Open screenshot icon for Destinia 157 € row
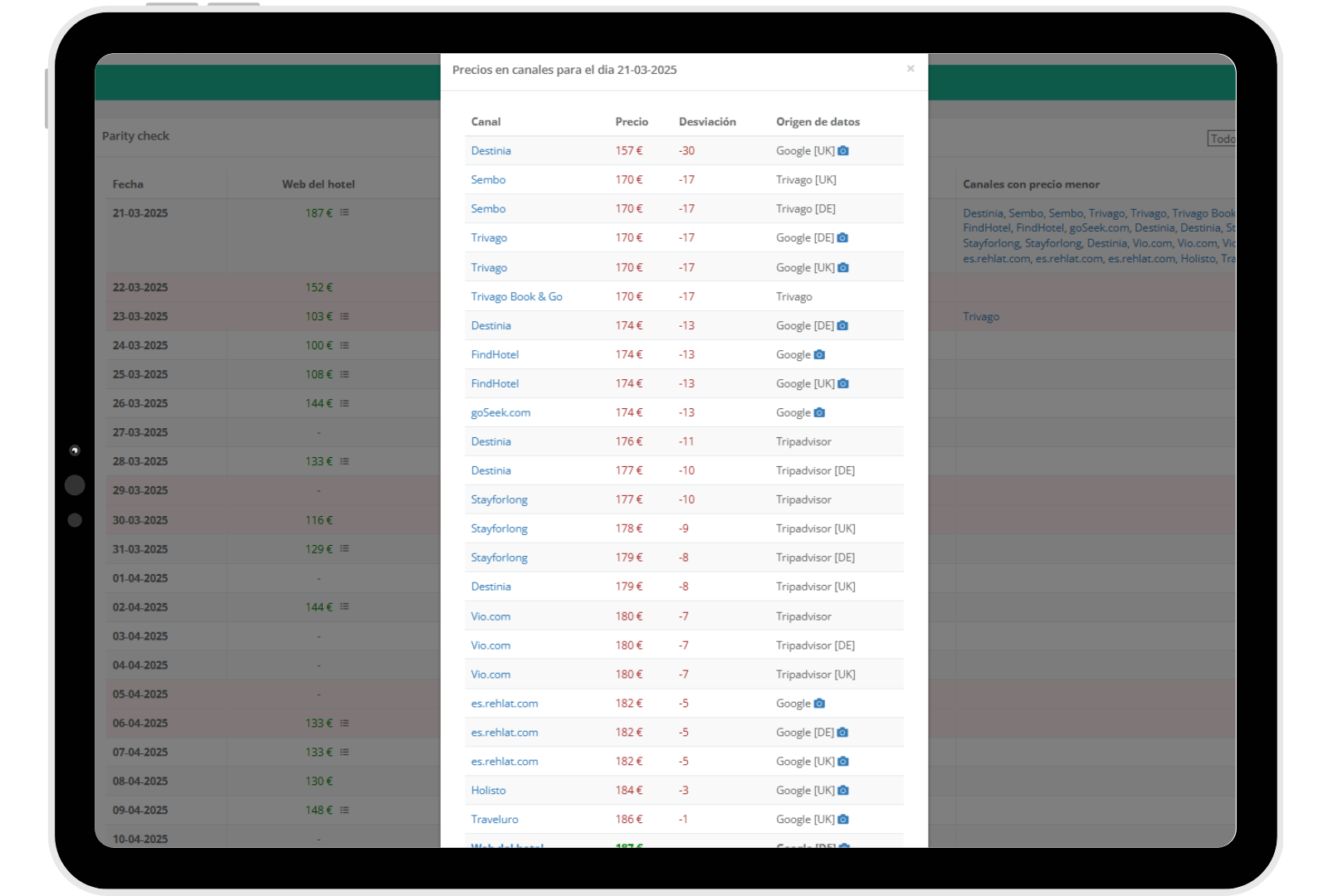Viewport: 1328px width, 896px height. tap(843, 151)
